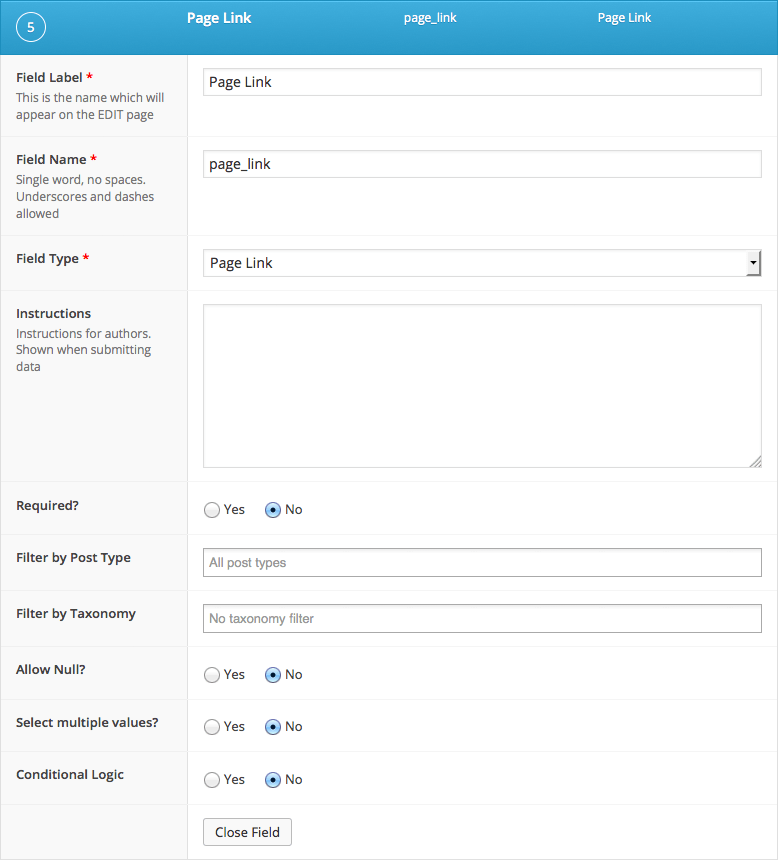Select the Page Link field type box
The image size is (778, 860).
[x=475, y=263]
